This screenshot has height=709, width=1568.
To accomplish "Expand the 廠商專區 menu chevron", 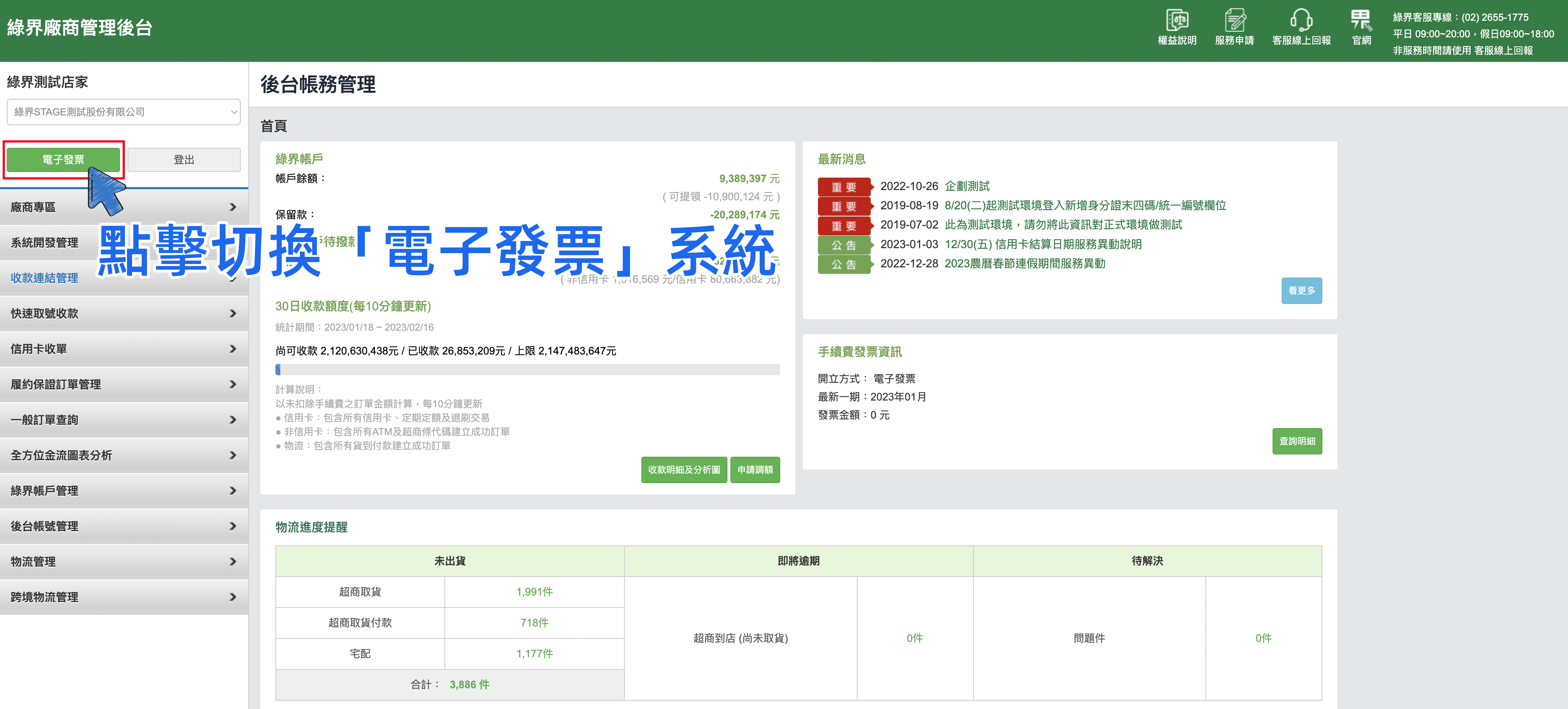I will point(232,207).
